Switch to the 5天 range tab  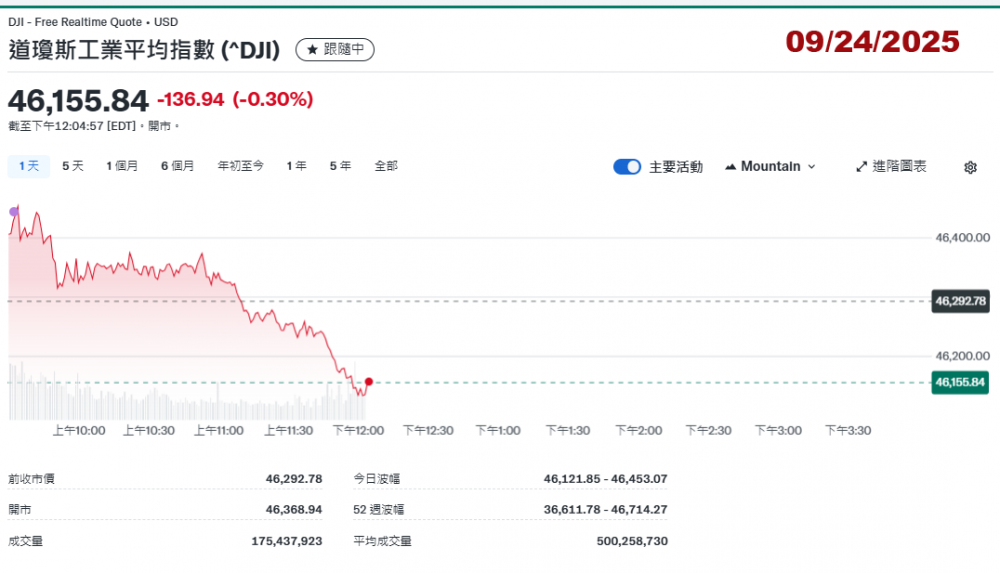(73, 166)
